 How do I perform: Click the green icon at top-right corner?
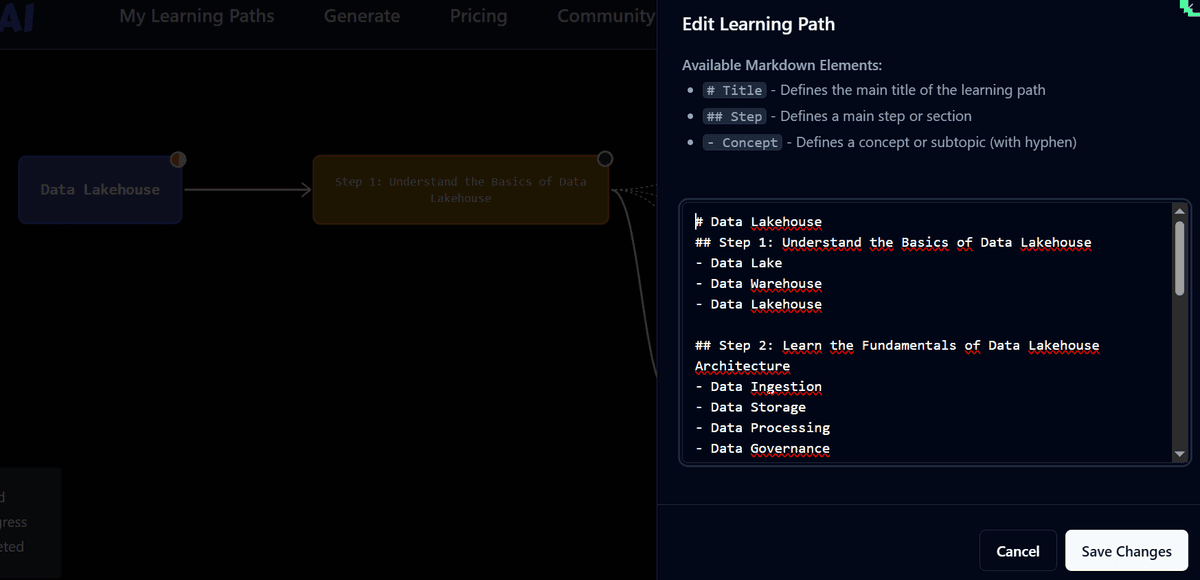1189,8
